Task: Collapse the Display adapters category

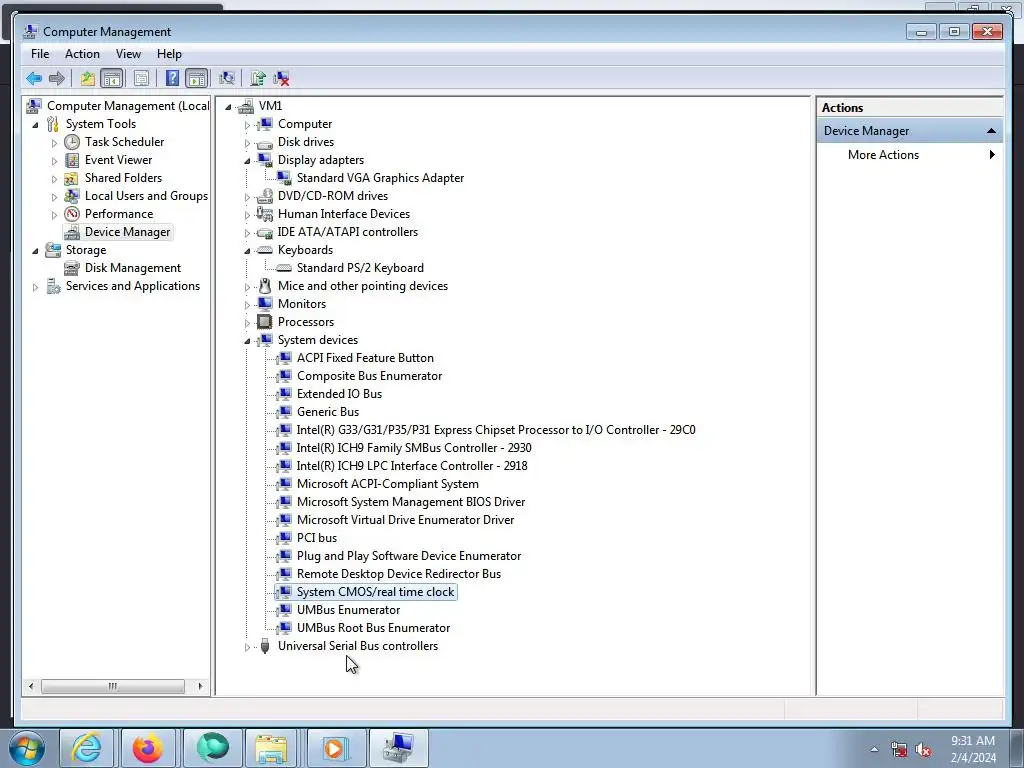Action: [248, 161]
